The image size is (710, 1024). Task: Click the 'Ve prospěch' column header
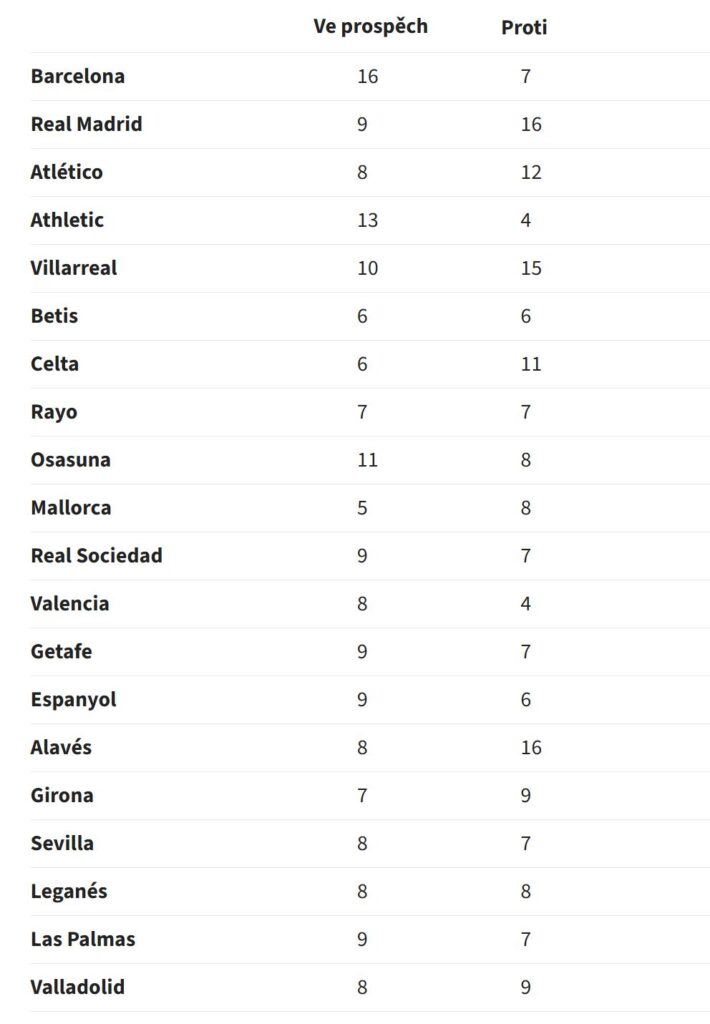(370, 27)
